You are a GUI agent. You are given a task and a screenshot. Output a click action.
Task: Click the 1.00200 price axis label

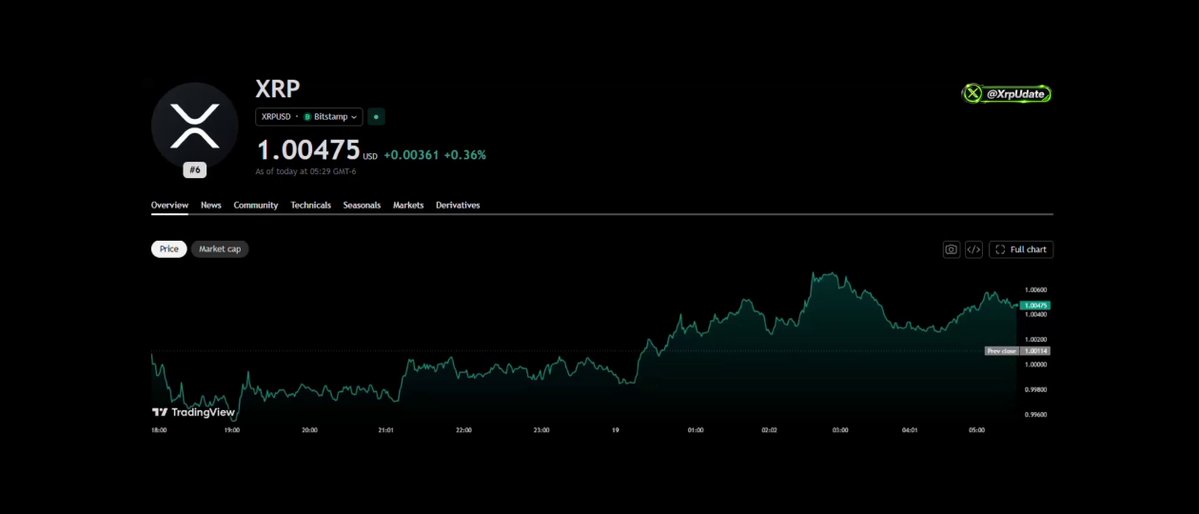click(x=1035, y=339)
